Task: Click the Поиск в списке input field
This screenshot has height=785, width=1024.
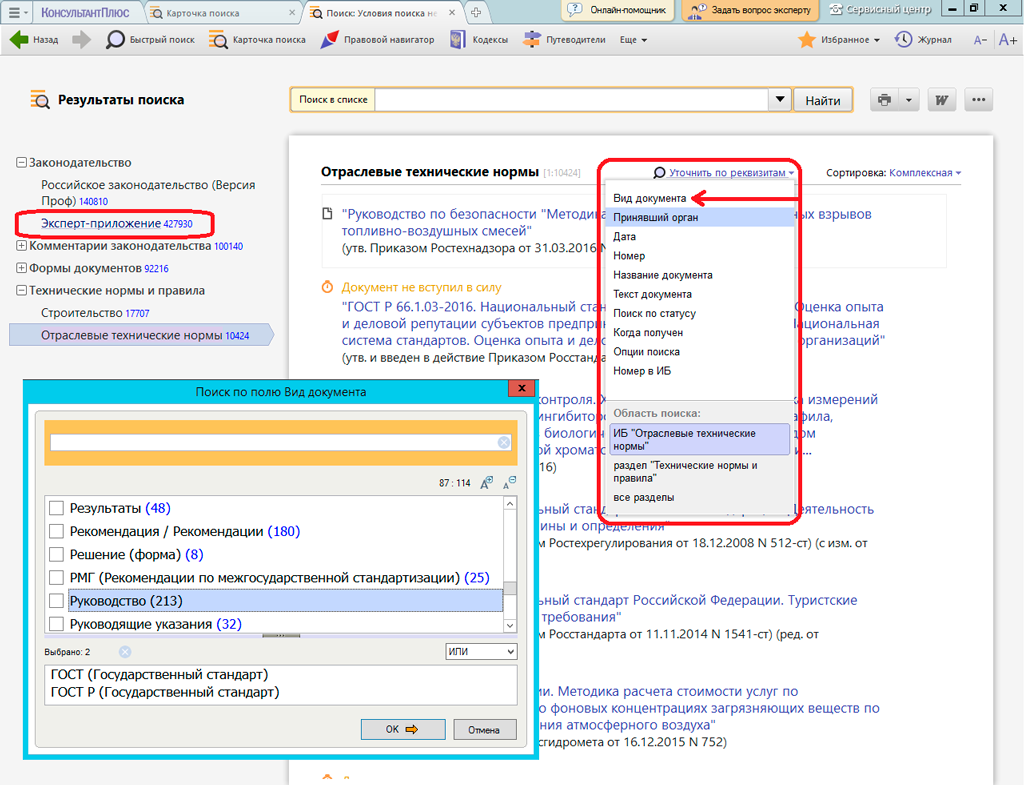Action: click(x=571, y=100)
